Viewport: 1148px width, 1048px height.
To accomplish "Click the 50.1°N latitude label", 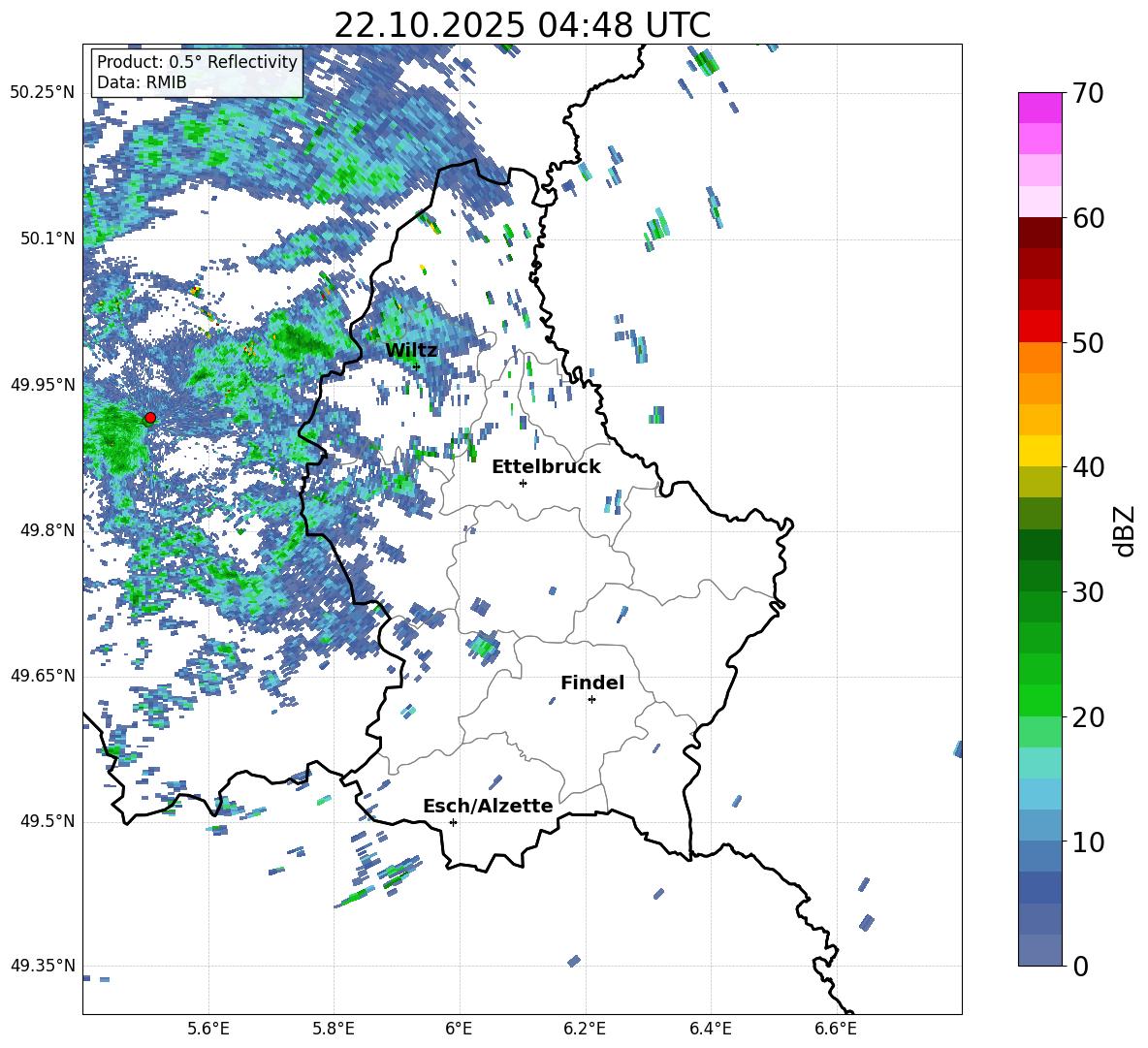I will point(48,238).
